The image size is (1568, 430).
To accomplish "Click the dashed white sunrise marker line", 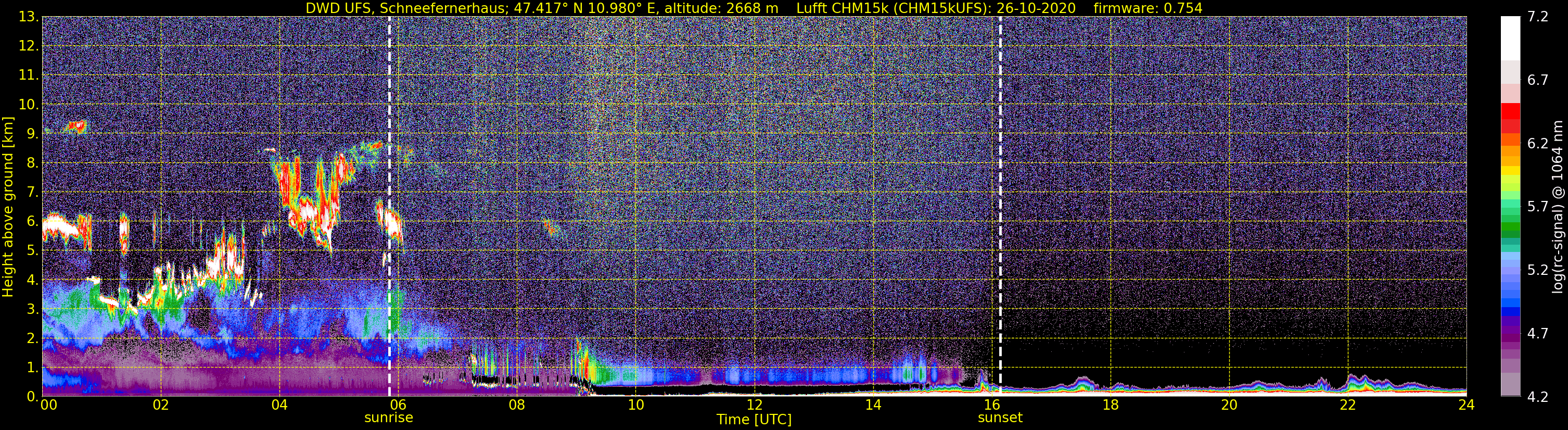I will pyautogui.click(x=389, y=207).
